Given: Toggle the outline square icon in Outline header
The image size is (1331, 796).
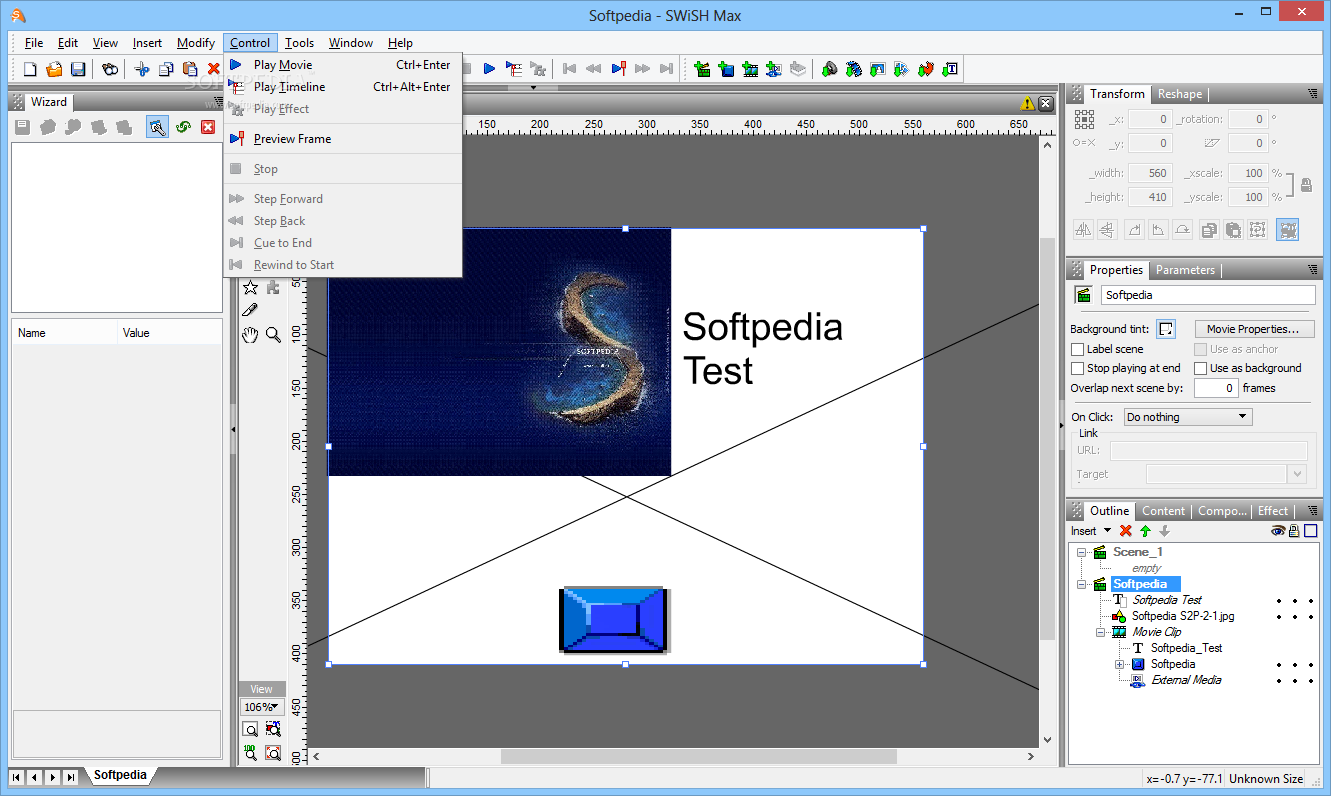Looking at the screenshot, I should pyautogui.click(x=1310, y=531).
